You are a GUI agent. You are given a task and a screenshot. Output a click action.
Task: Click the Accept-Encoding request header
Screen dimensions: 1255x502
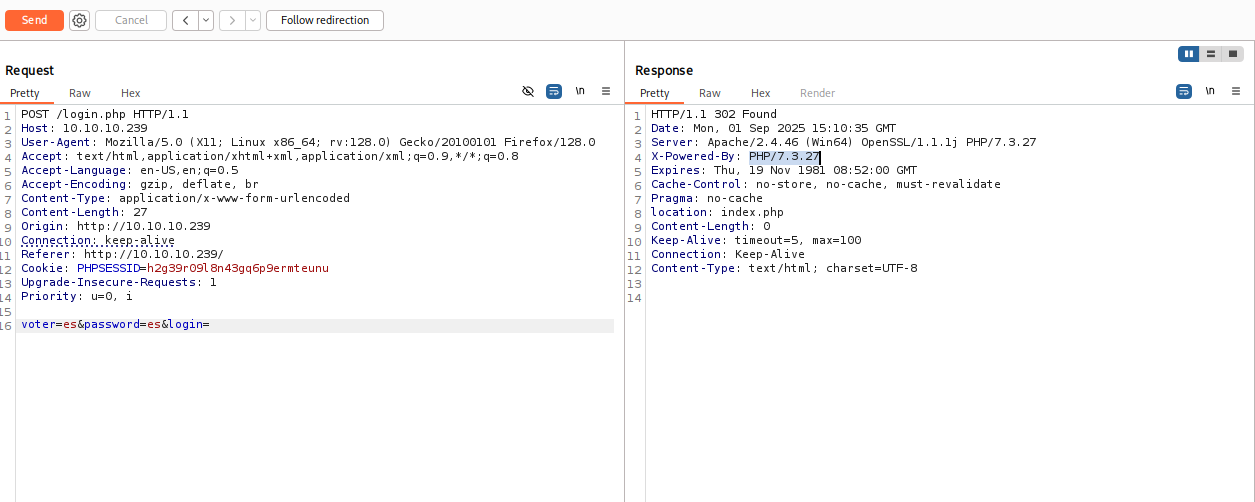(140, 184)
